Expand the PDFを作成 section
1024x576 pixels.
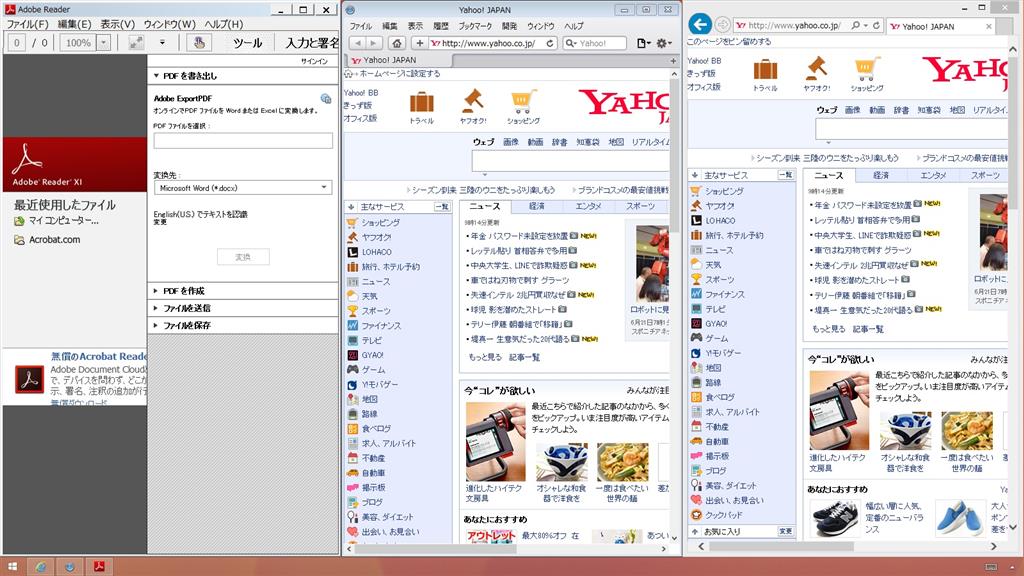155,291
